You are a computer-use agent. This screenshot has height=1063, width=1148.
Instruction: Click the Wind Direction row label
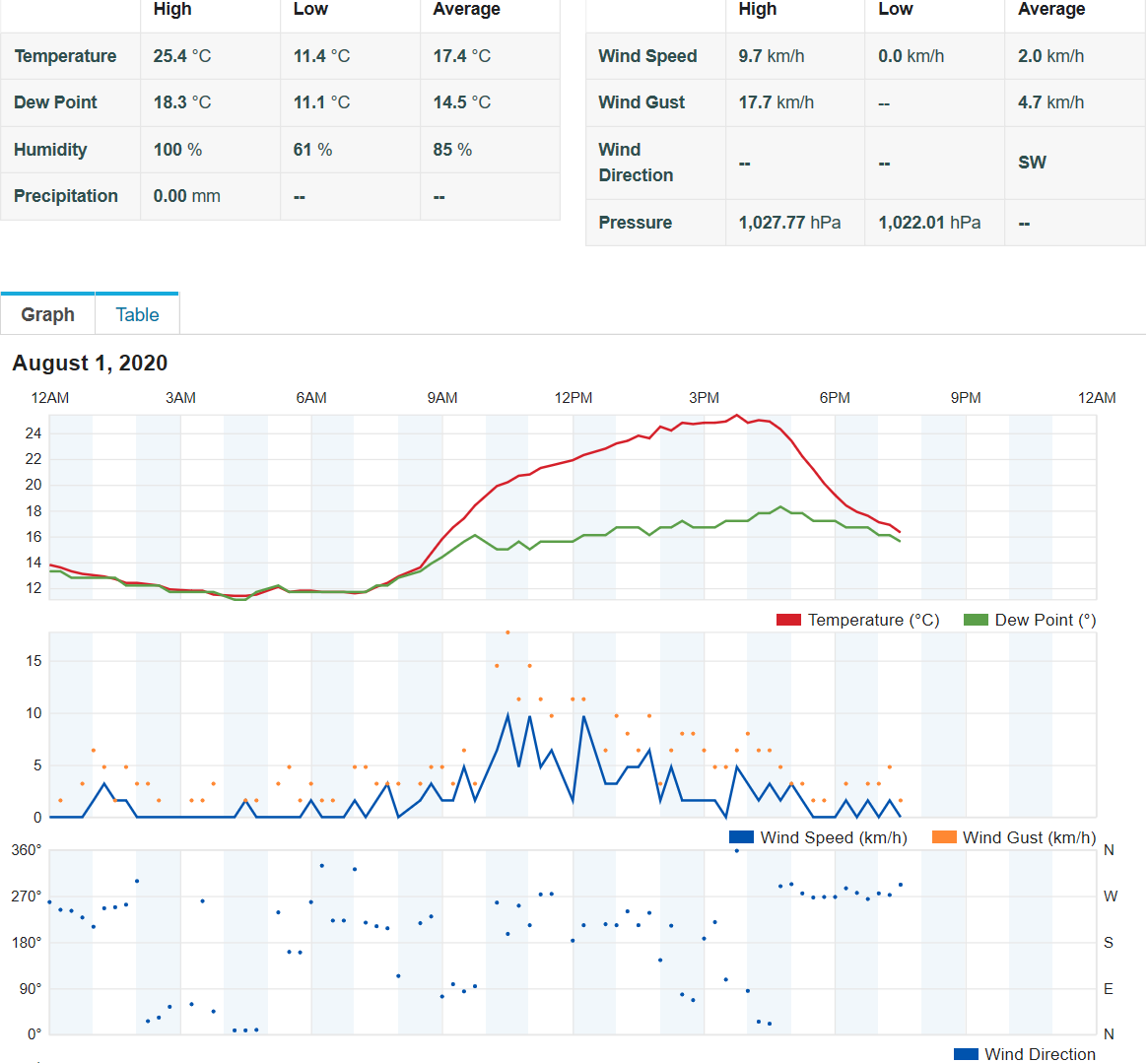(637, 163)
